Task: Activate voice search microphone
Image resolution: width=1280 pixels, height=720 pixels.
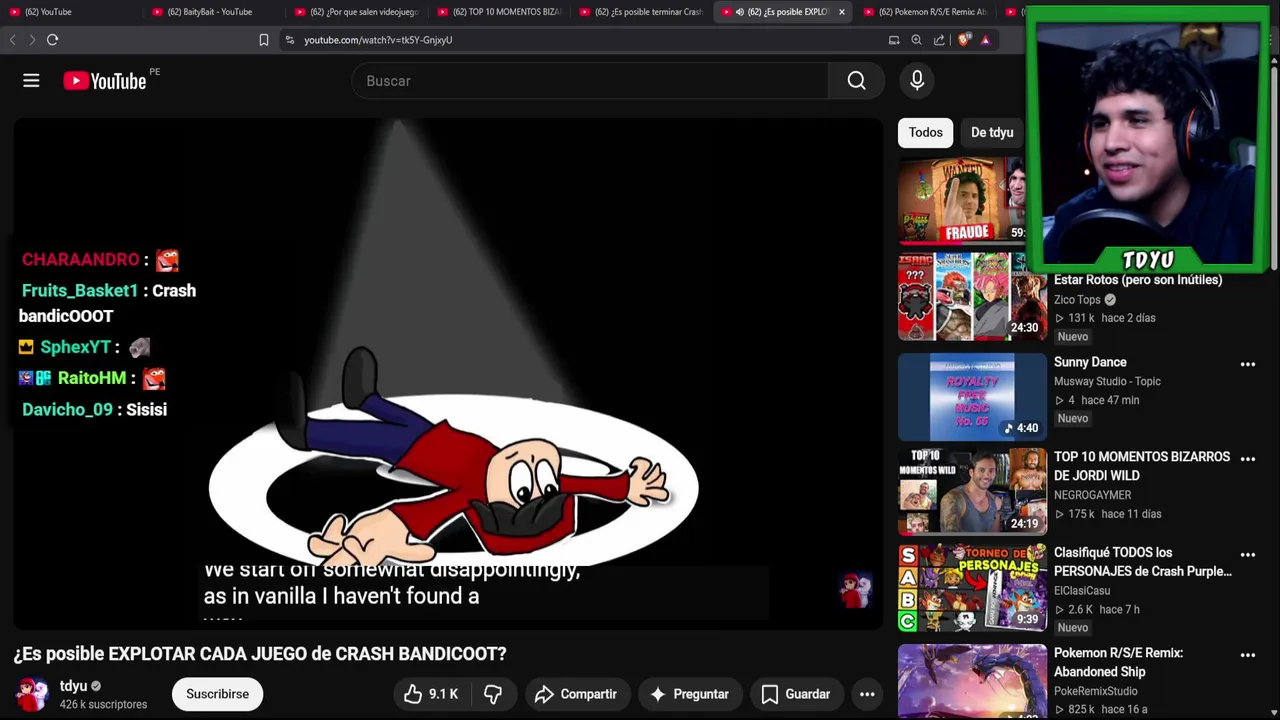Action: [x=917, y=81]
